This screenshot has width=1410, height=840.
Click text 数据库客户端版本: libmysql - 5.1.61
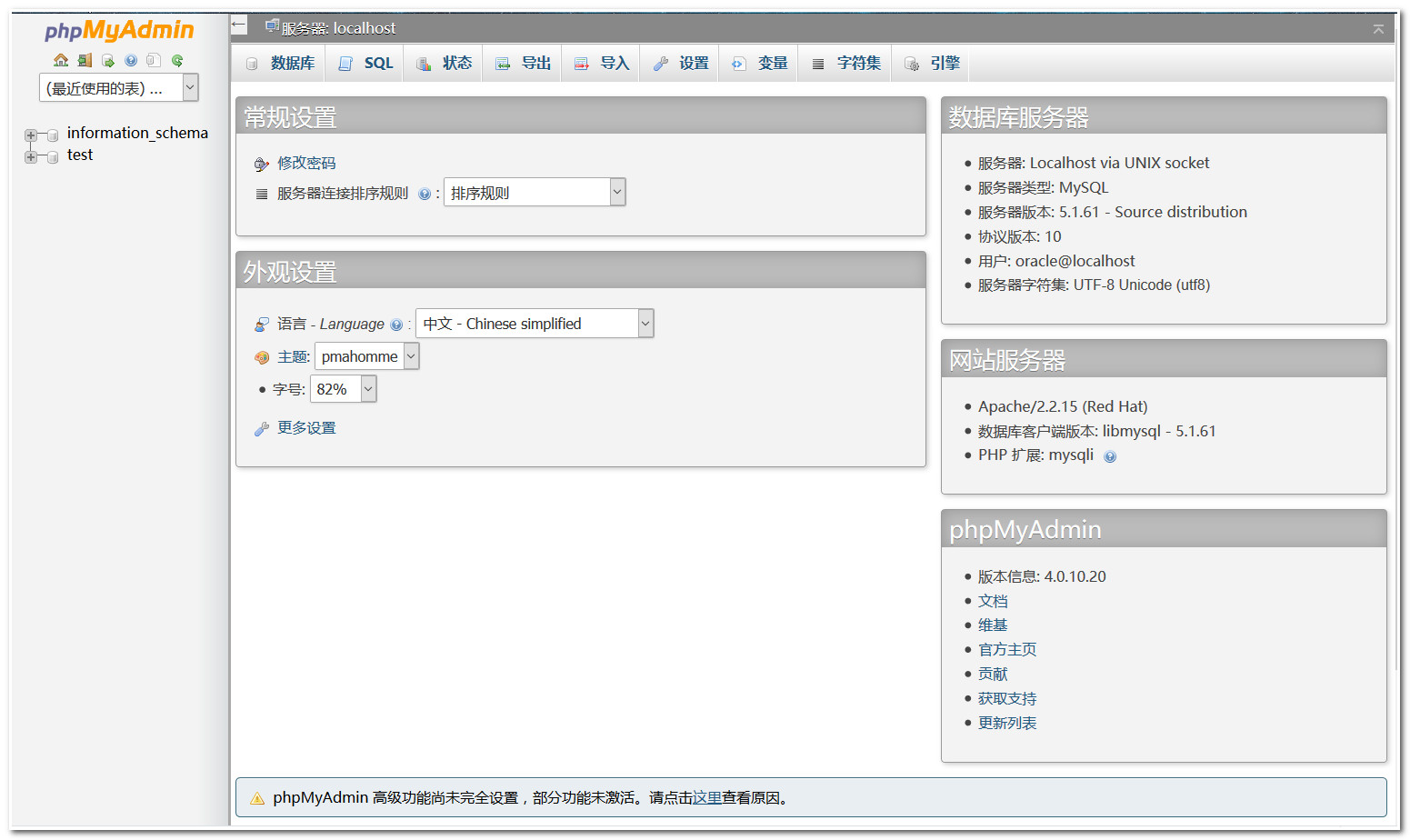pyautogui.click(x=1096, y=431)
